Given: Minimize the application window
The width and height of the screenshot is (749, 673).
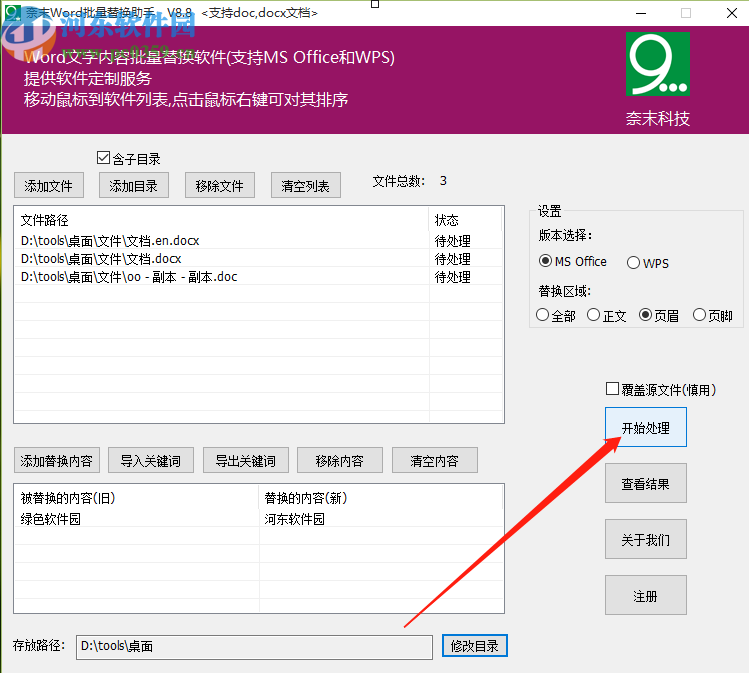Looking at the screenshot, I should pos(641,13).
